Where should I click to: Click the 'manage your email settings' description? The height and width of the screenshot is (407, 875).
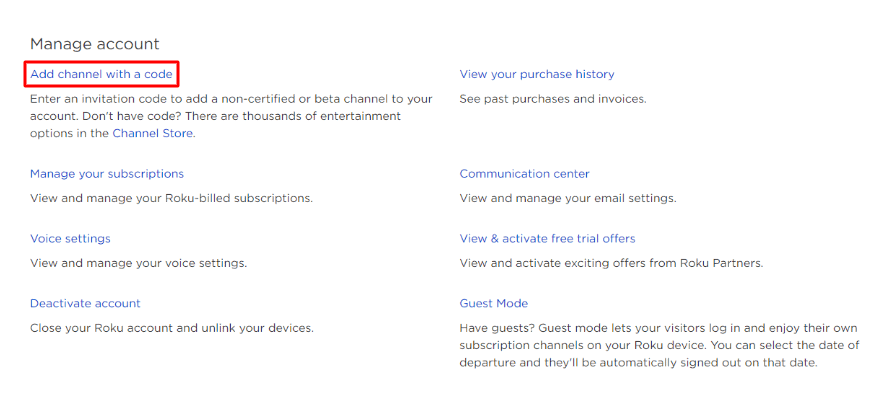[x=567, y=198]
